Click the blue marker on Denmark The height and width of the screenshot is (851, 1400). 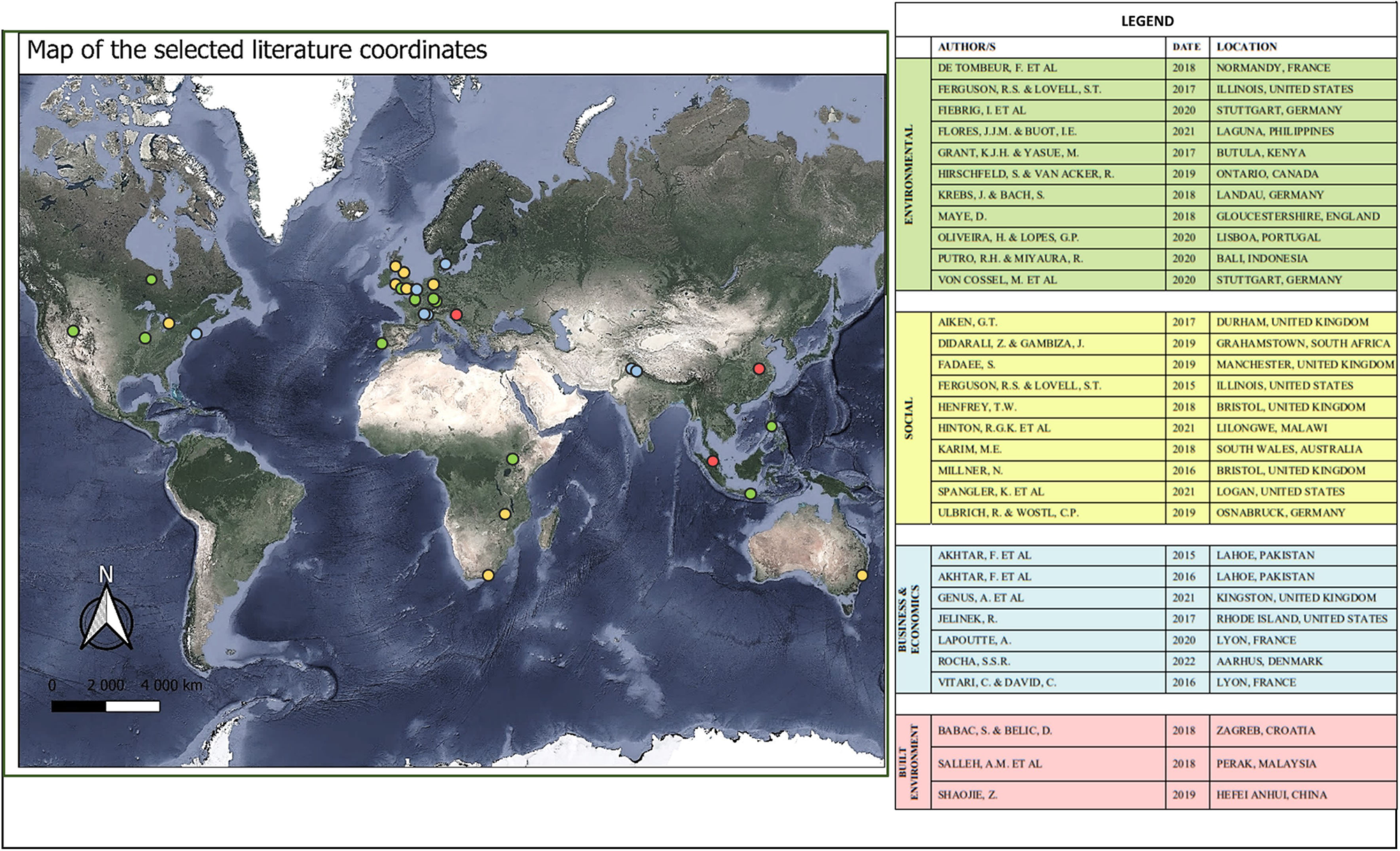[x=445, y=263]
